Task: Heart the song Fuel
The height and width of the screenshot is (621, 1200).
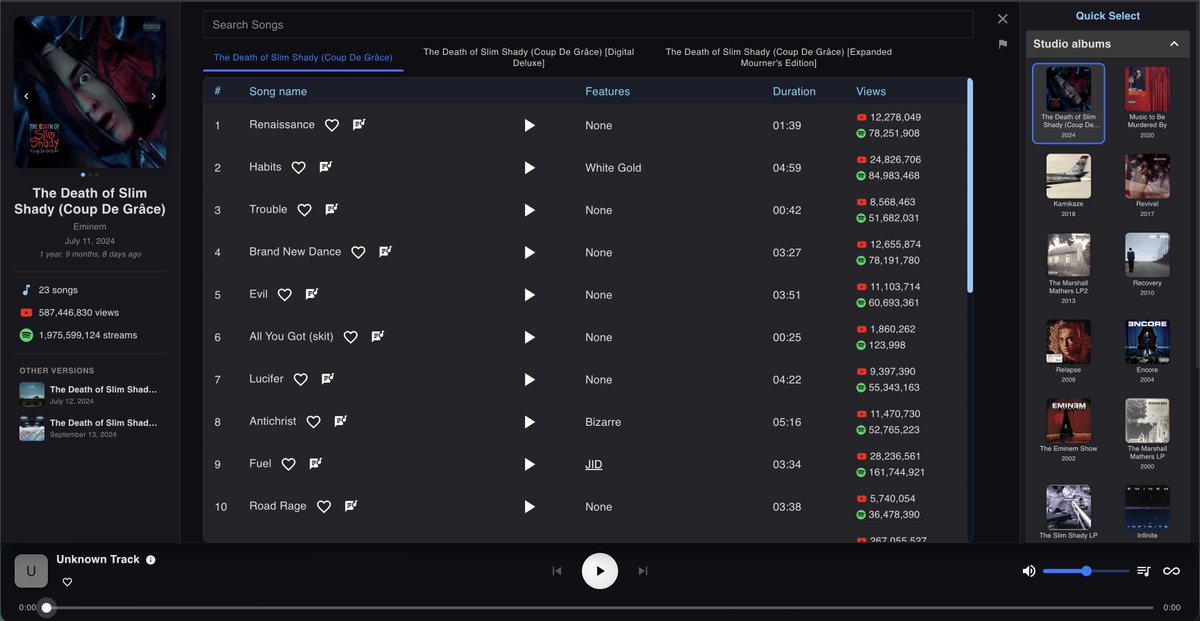Action: point(288,465)
